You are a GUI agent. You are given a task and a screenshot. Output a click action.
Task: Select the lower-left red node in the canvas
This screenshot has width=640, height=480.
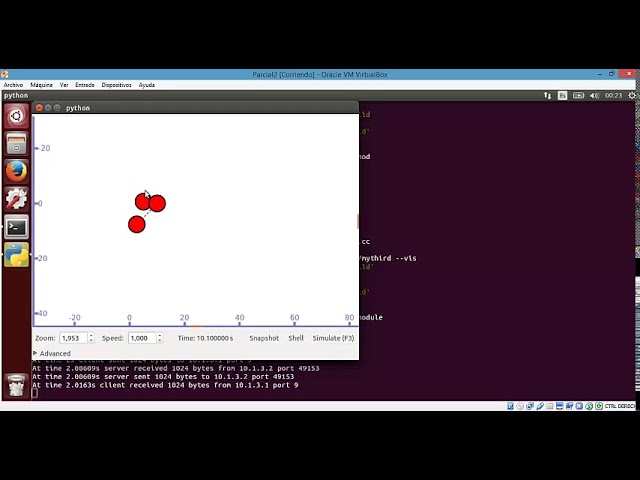point(137,224)
